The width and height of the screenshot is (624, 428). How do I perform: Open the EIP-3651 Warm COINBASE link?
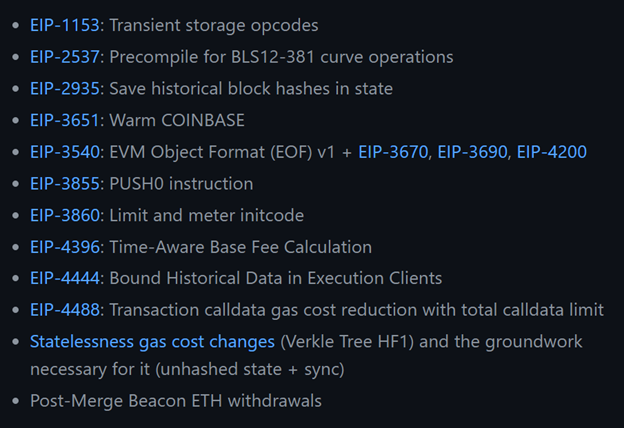(x=64, y=120)
